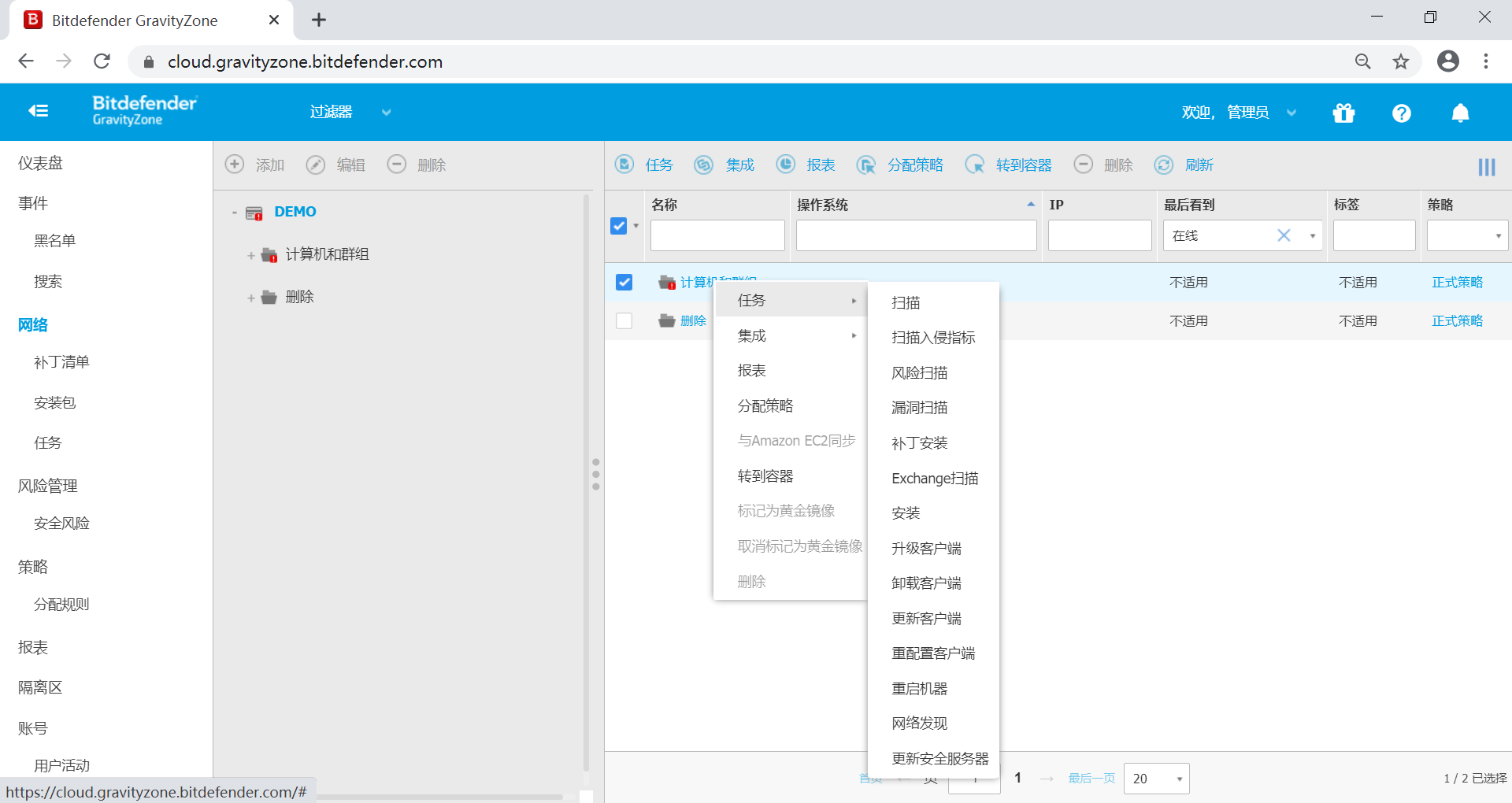
Task: Click the browser back arrow
Action: pos(26,61)
